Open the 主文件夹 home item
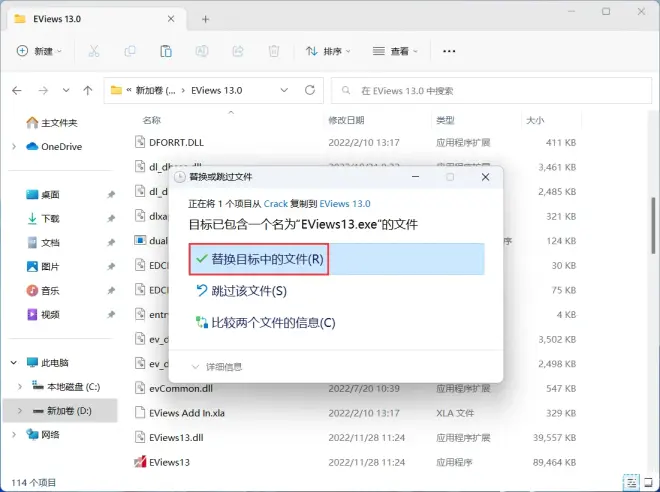660x492 pixels. (52, 123)
